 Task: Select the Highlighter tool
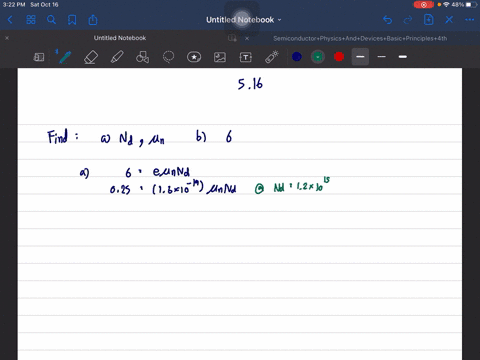point(117,57)
